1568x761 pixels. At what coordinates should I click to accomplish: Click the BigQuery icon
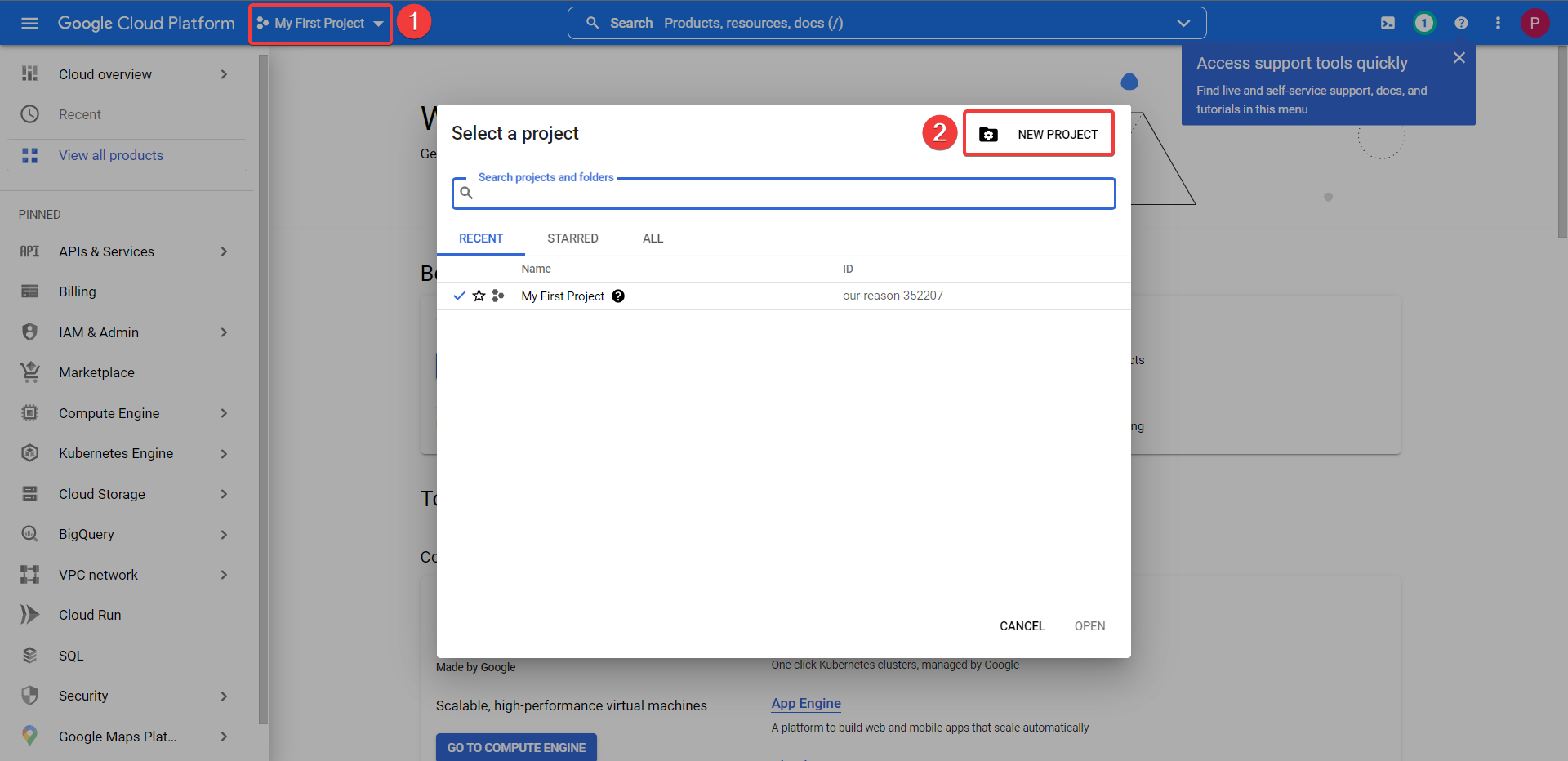pyautogui.click(x=29, y=534)
